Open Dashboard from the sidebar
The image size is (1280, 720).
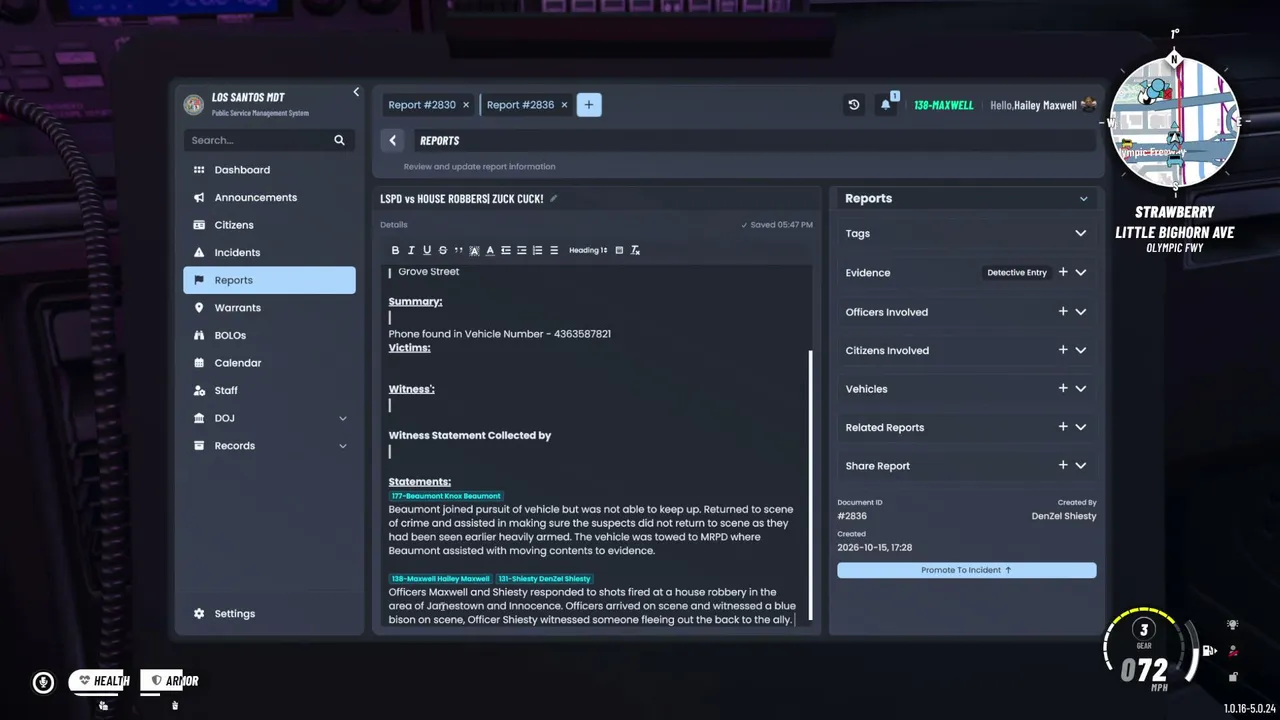pos(269,170)
